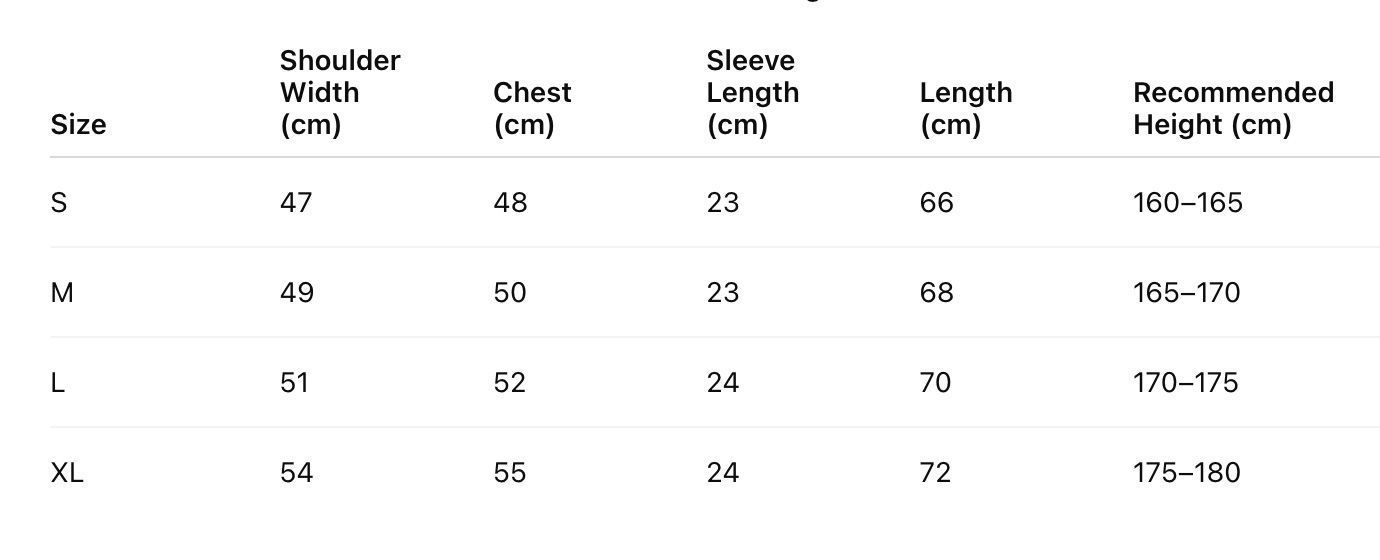Click shoulder width value 54 for XL
This screenshot has width=1380, height=560.
[296, 473]
